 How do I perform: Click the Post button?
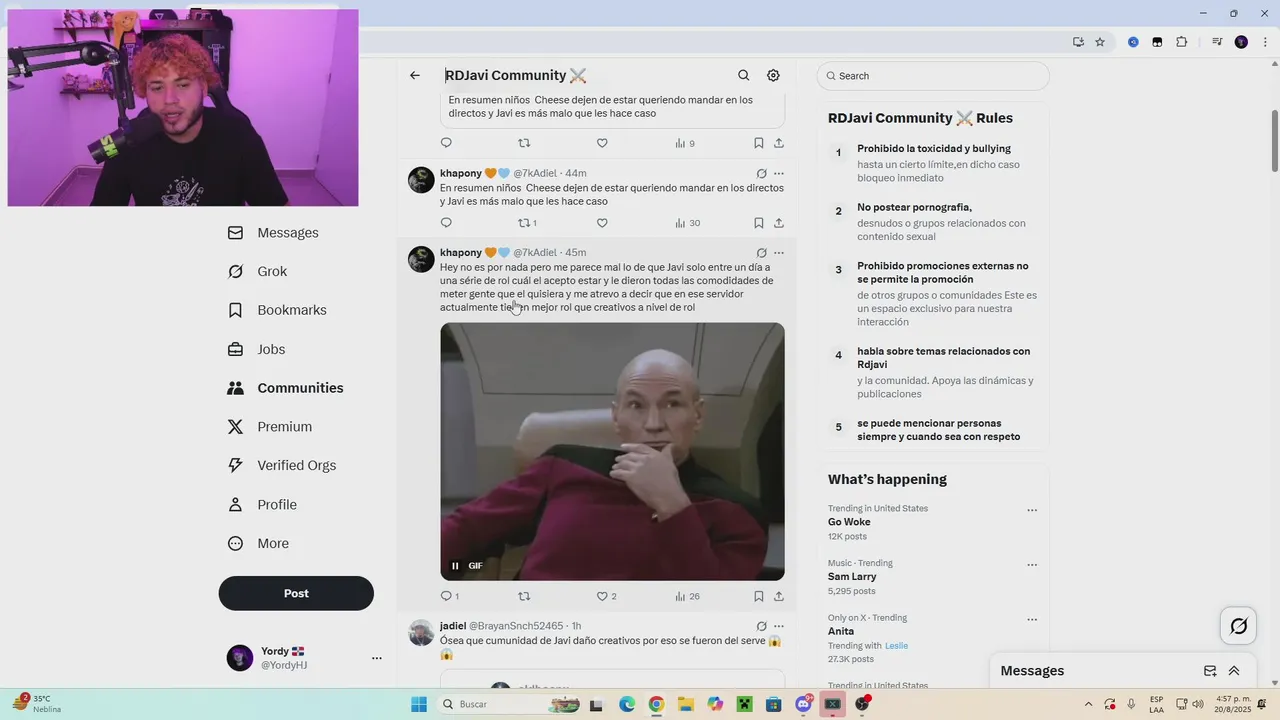click(x=296, y=593)
